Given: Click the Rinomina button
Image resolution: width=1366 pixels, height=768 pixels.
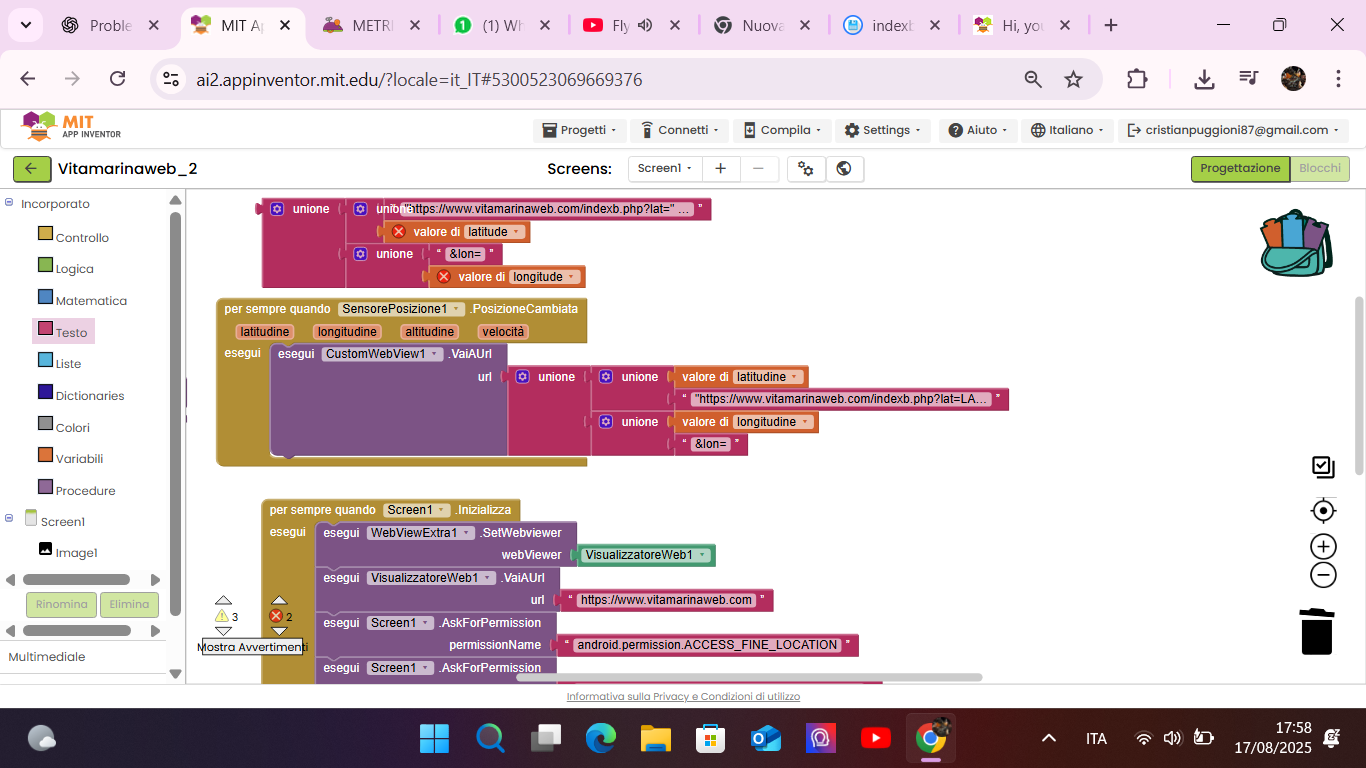Looking at the screenshot, I should 61,604.
